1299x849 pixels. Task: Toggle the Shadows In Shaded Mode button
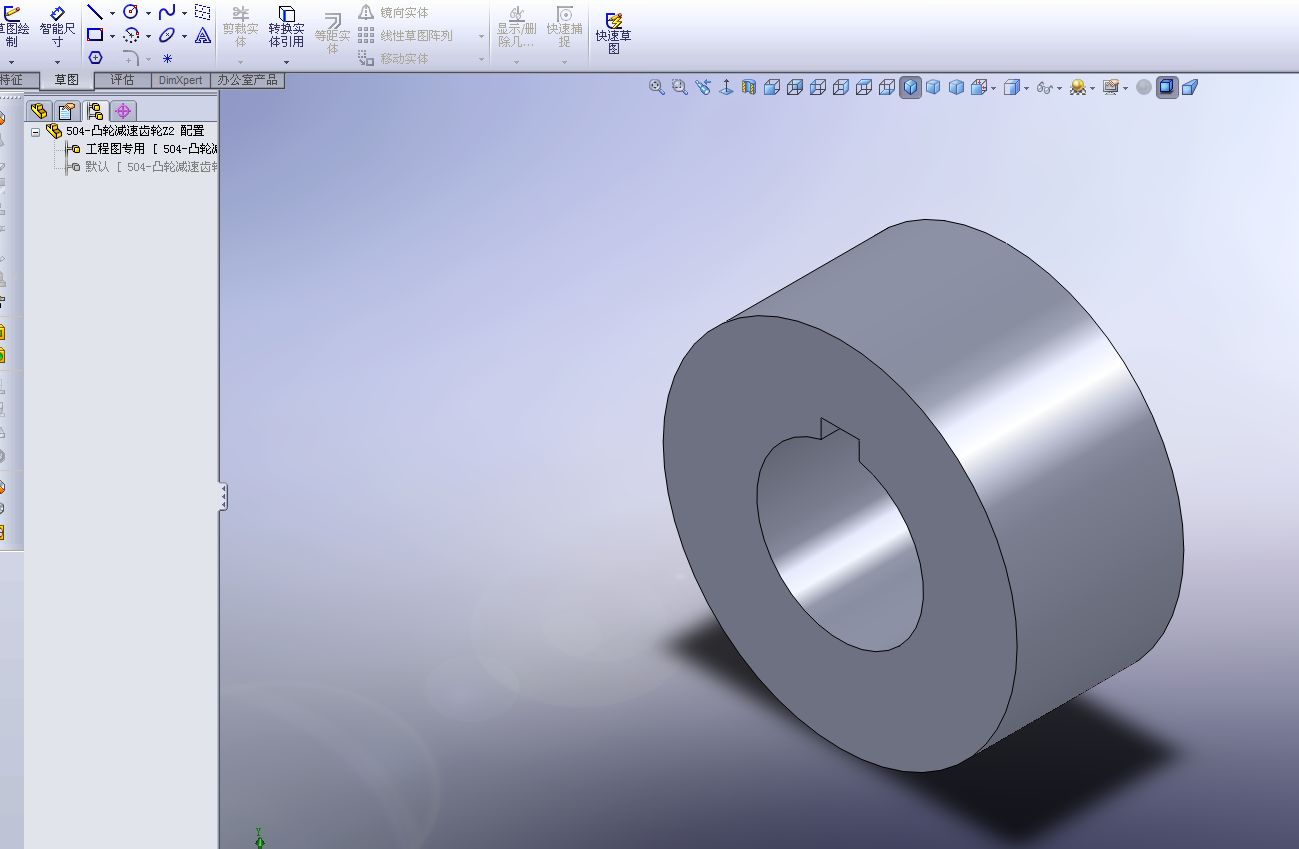1167,87
